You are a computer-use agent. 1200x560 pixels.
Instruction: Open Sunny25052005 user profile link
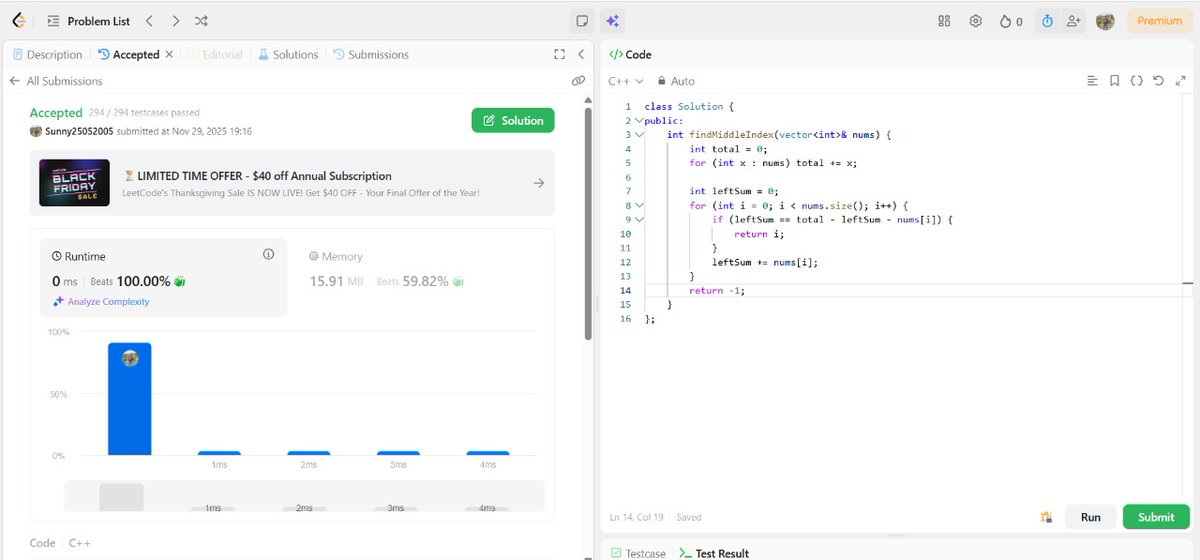click(x=79, y=131)
